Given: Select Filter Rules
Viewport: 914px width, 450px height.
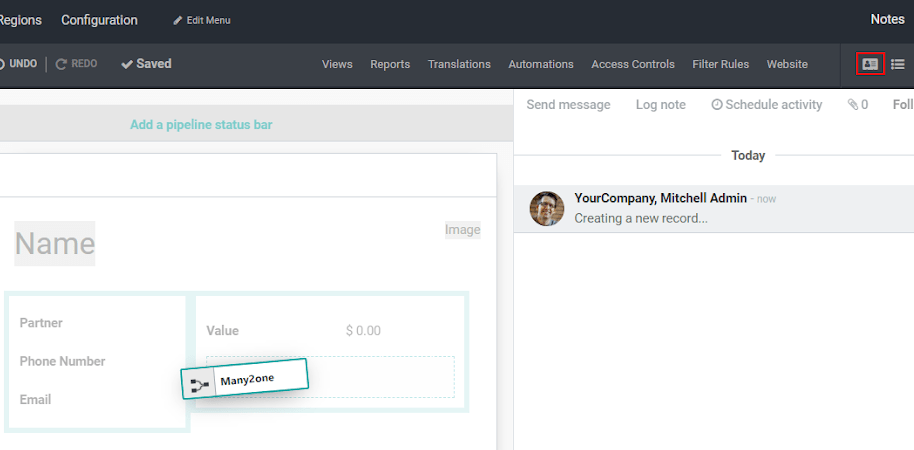Looking at the screenshot, I should click(x=720, y=64).
